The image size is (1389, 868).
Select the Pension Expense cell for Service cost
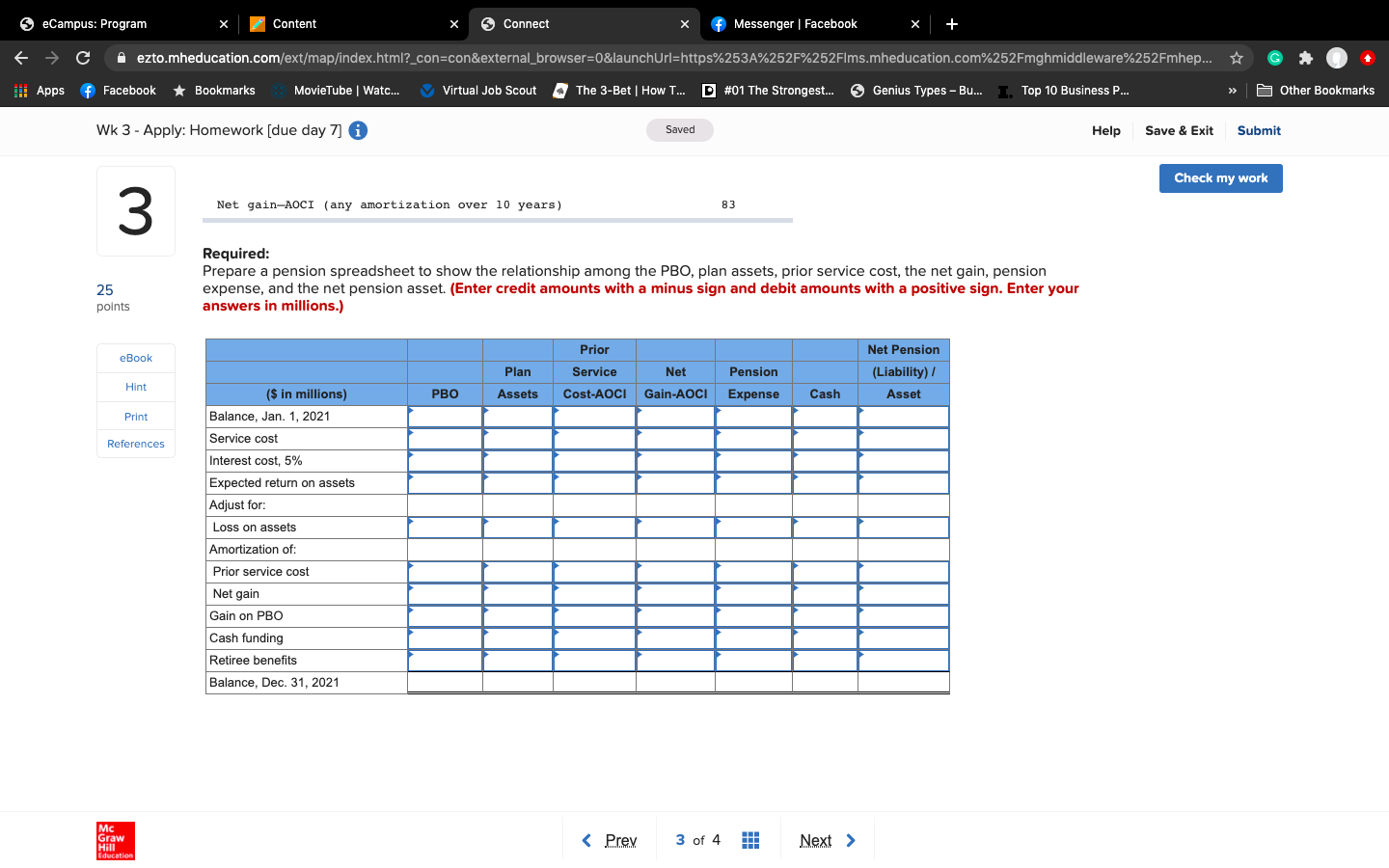pyautogui.click(x=753, y=439)
